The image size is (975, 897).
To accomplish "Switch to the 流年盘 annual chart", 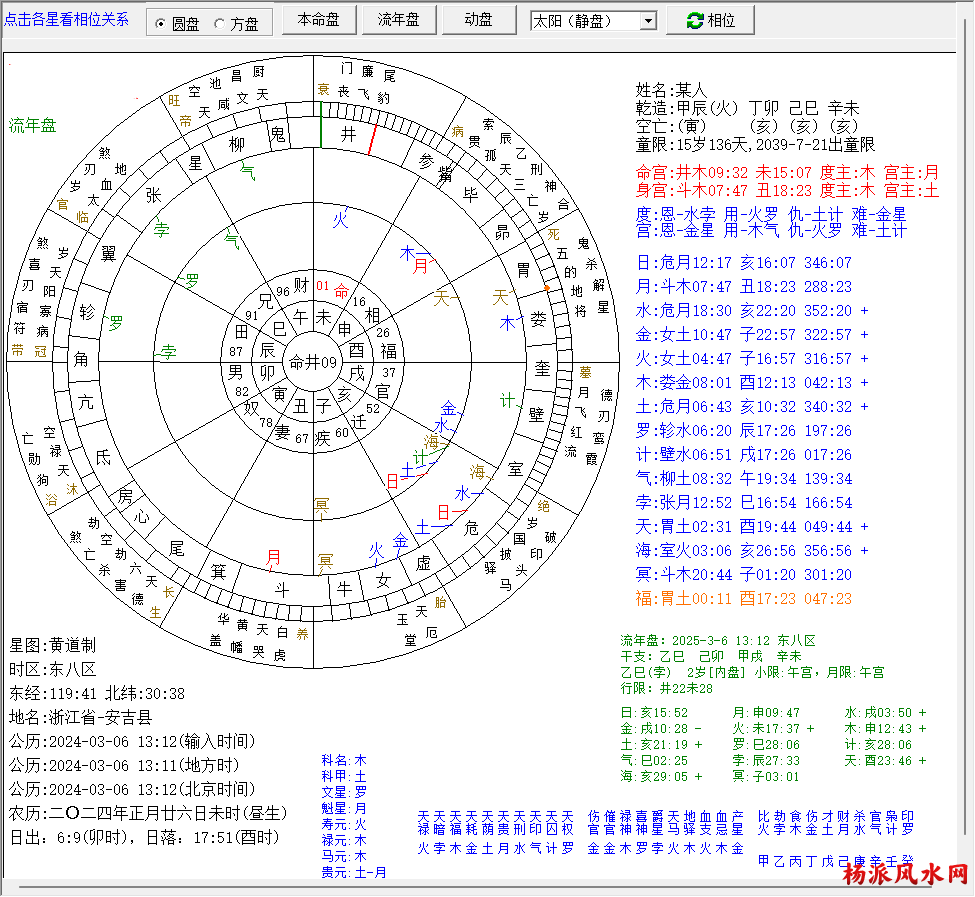I will pos(398,20).
